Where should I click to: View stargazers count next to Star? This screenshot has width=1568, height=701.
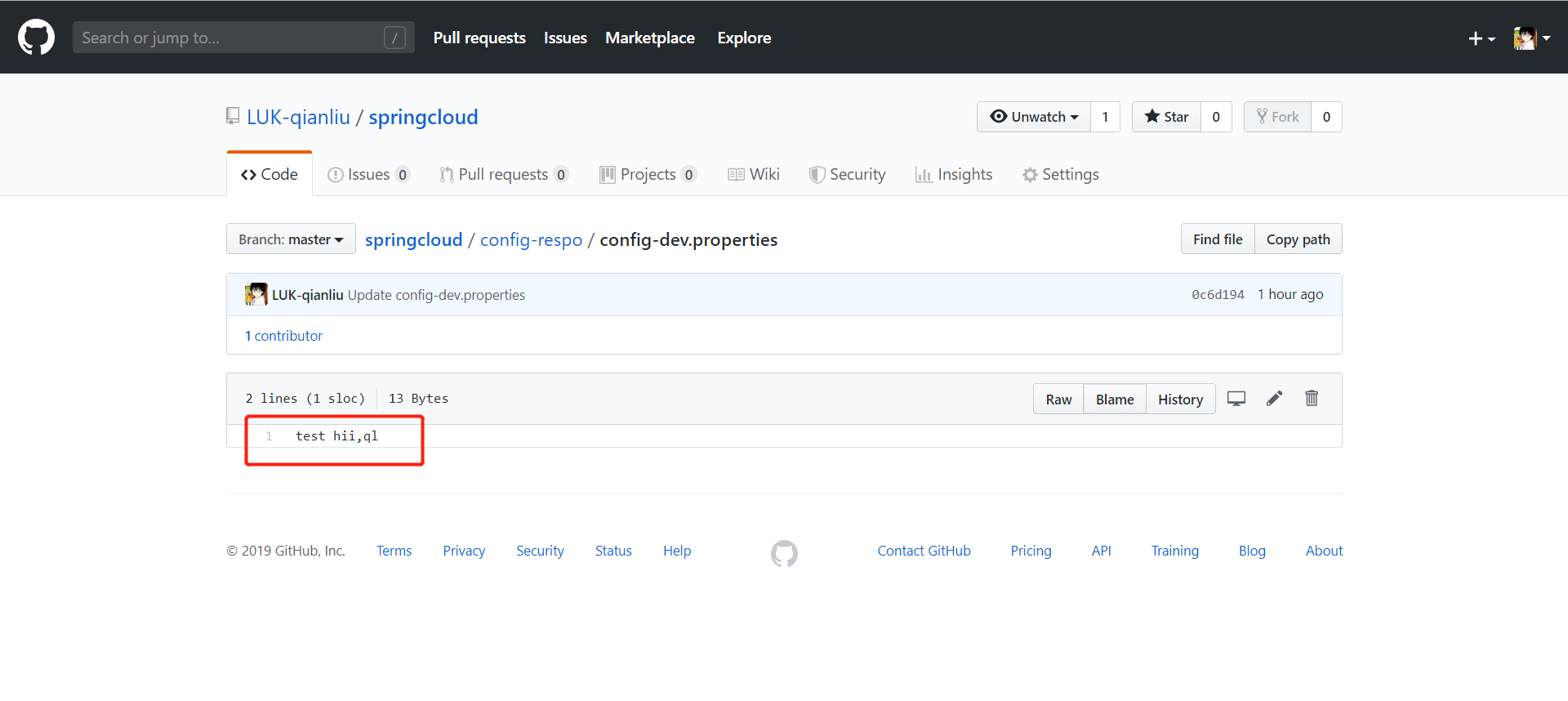pos(1216,117)
